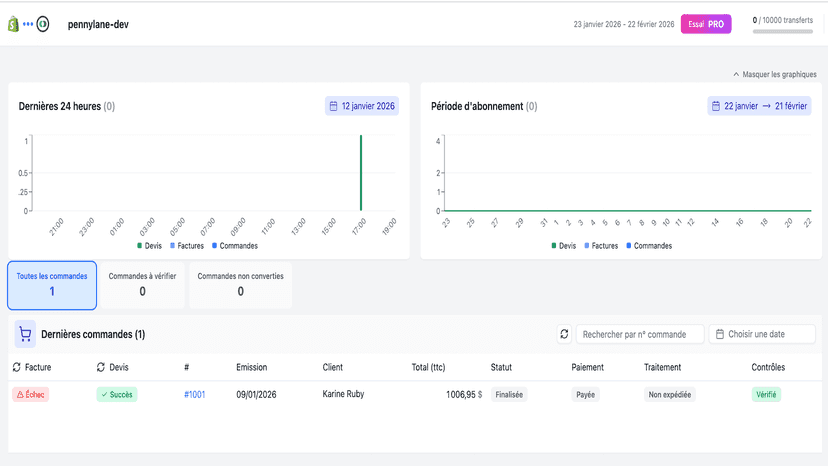Image resolution: width=828 pixels, height=466 pixels.
Task: Click the Contrôles column header
Action: 768,367
